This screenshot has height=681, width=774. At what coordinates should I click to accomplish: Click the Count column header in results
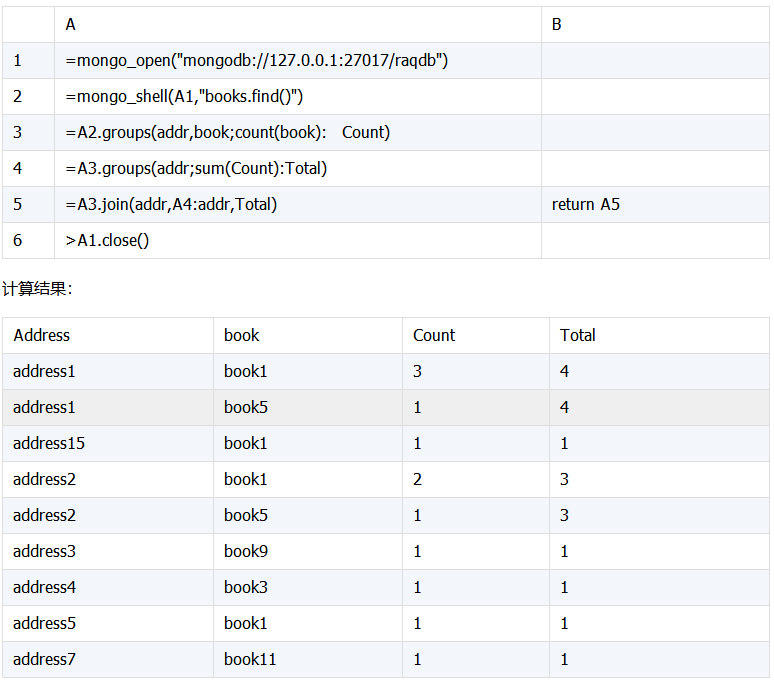tap(434, 336)
